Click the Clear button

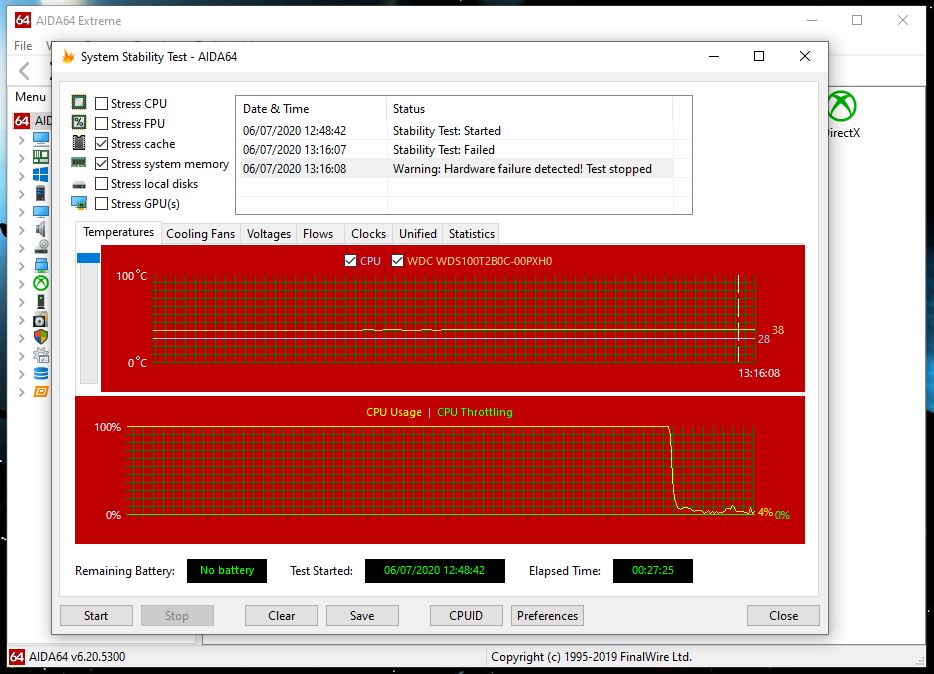pos(281,616)
